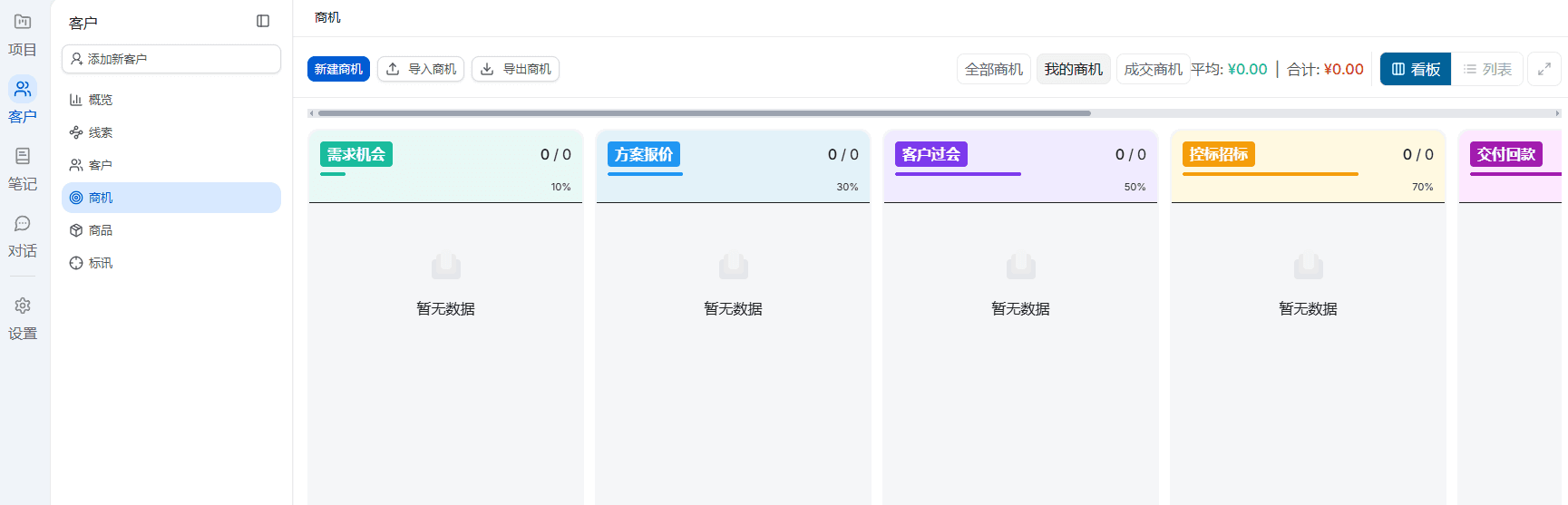This screenshot has width=1568, height=505.
Task: Filter by 全部商机
Action: [x=993, y=69]
